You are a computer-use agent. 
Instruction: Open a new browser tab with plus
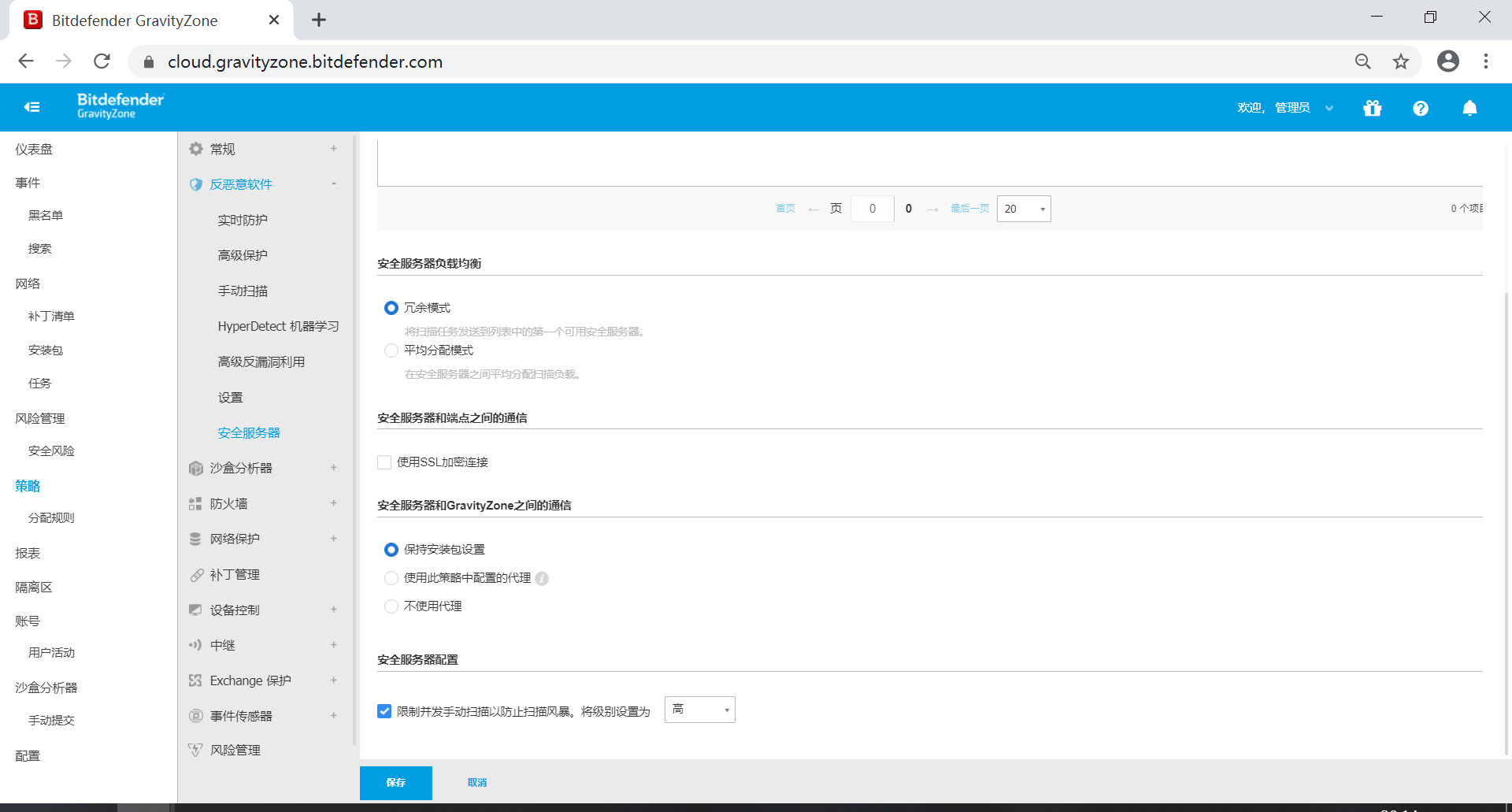click(x=319, y=20)
